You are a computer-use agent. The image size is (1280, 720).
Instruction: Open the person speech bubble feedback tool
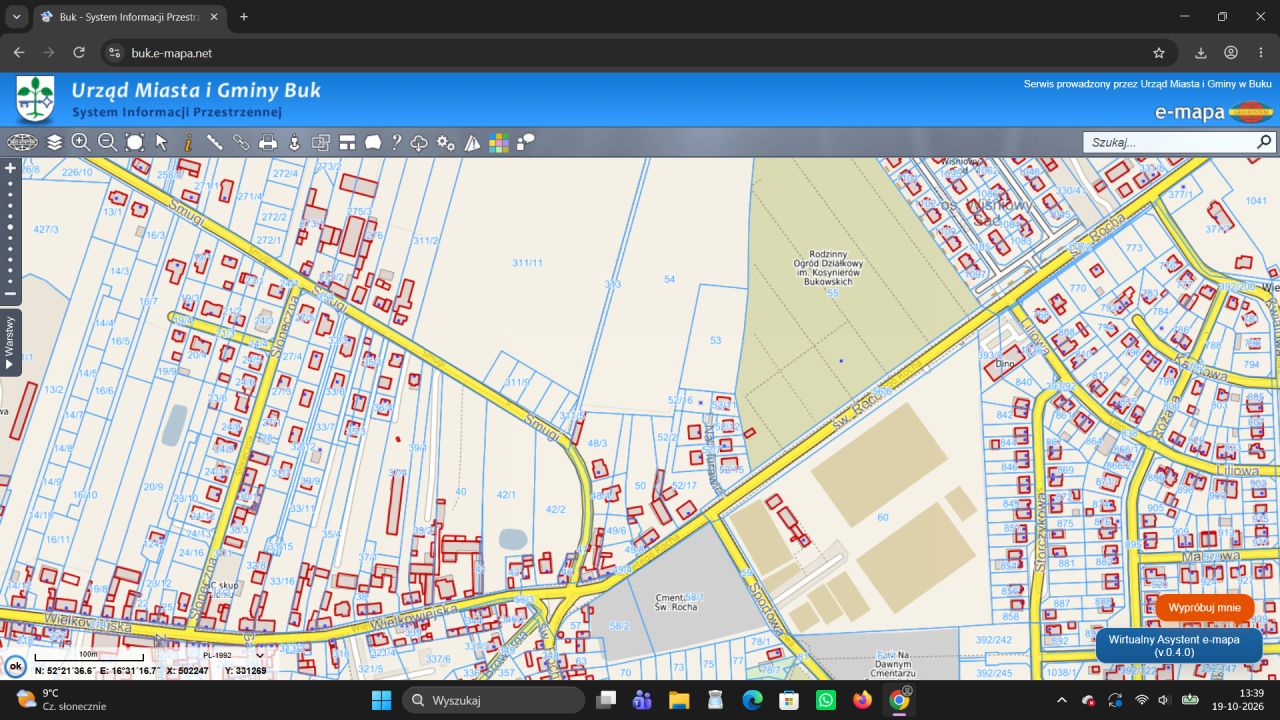pyautogui.click(x=525, y=142)
